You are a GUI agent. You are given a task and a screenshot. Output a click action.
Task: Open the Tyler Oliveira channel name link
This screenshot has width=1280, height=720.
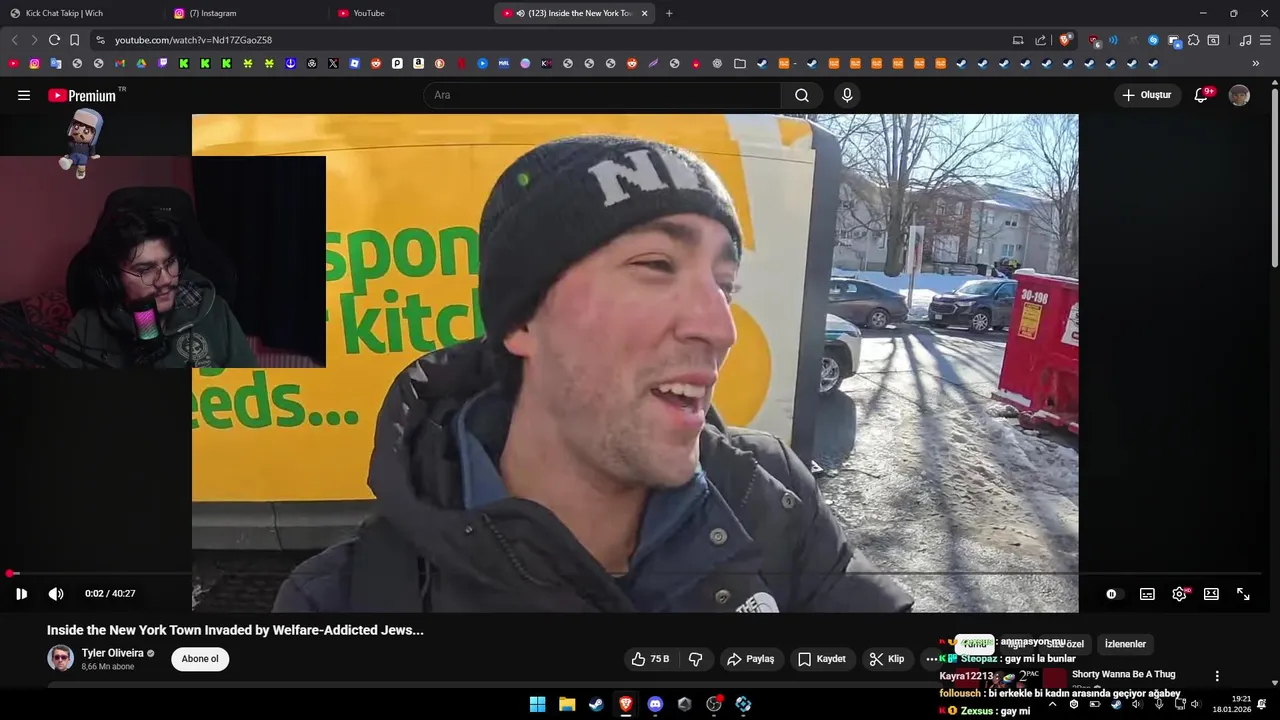pyautogui.click(x=112, y=653)
